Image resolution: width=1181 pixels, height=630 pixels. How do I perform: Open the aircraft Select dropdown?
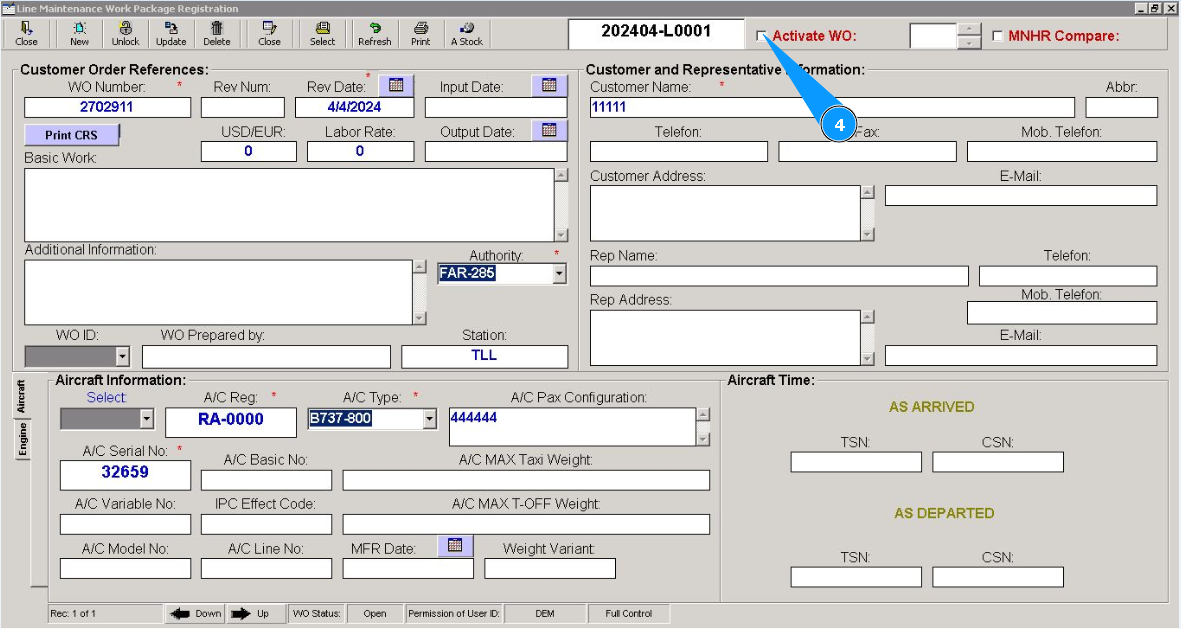point(147,419)
